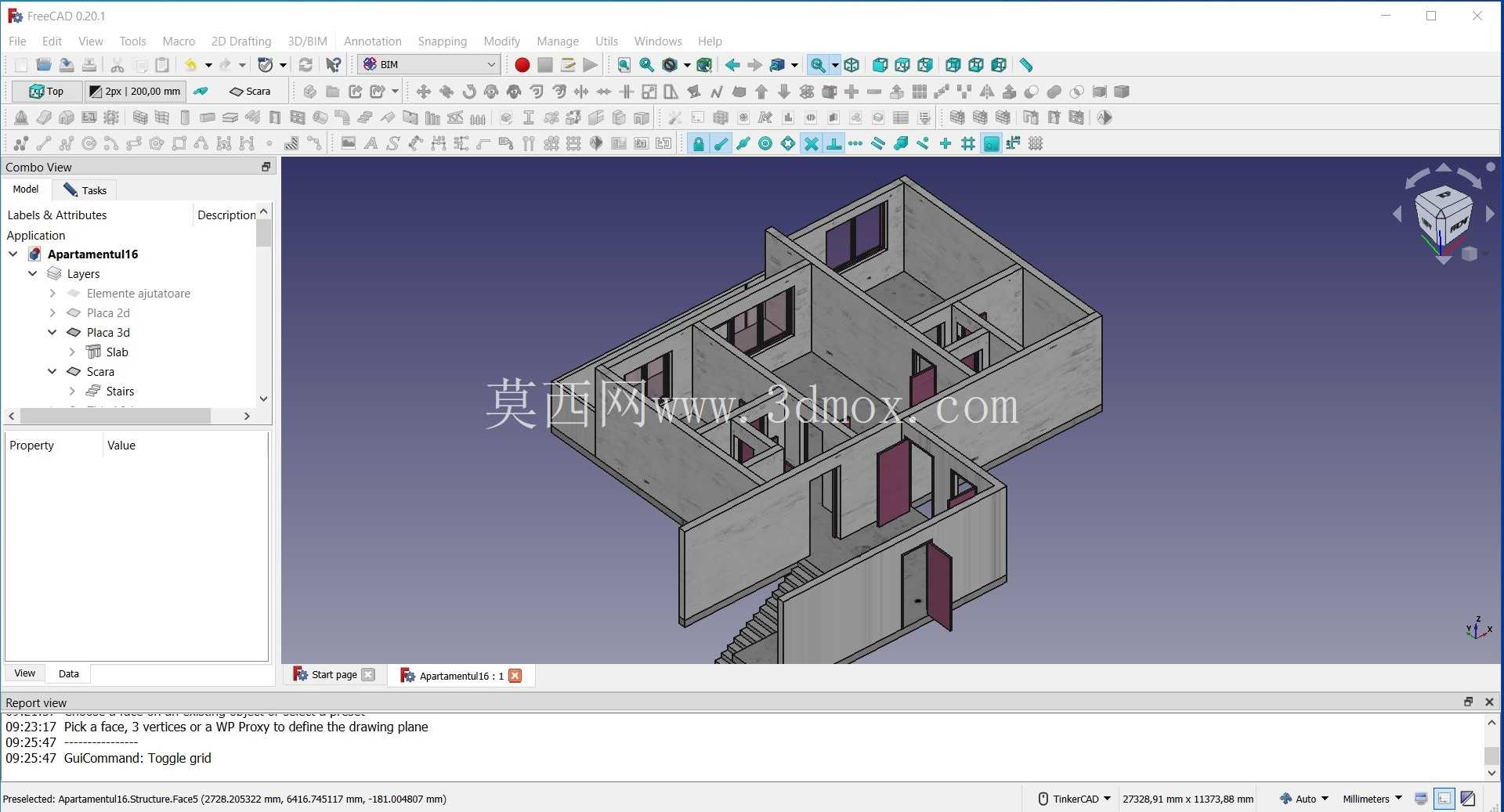Expand the Elemente ajutatoare layer
Screen dimensions: 1504x812
pyautogui.click(x=52, y=293)
